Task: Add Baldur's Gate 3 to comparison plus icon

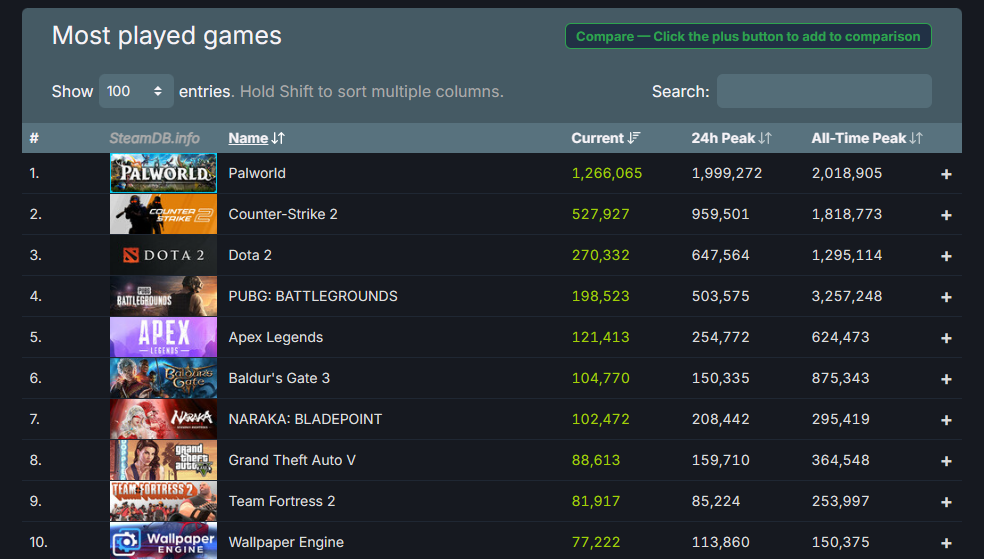Action: point(946,379)
